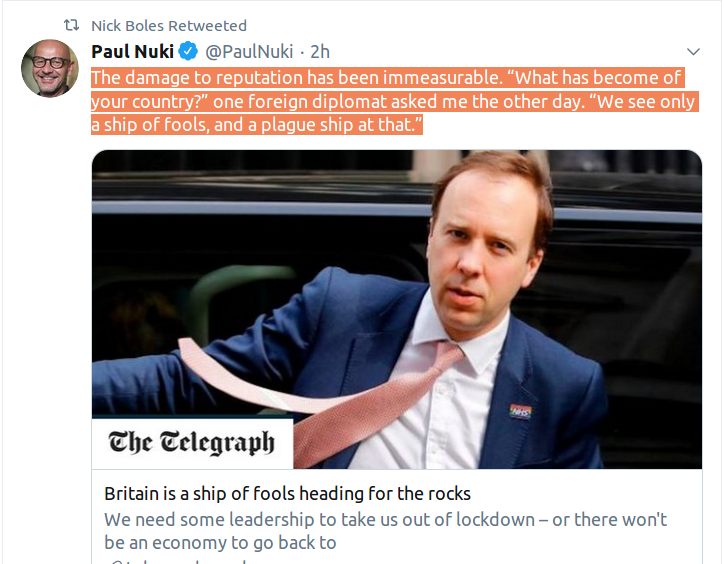This screenshot has width=725, height=564.
Task: Open the tweet's 2h timestamp
Action: coord(320,51)
